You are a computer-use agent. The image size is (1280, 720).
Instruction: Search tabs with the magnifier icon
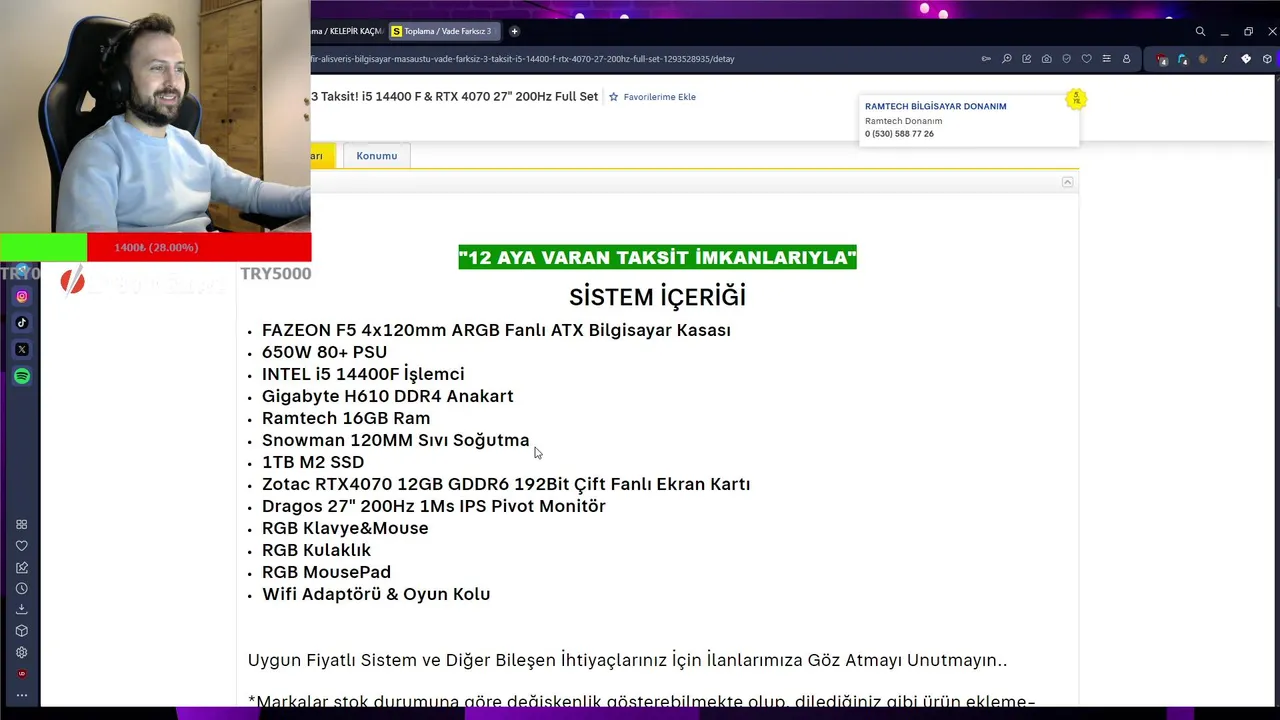point(1200,32)
